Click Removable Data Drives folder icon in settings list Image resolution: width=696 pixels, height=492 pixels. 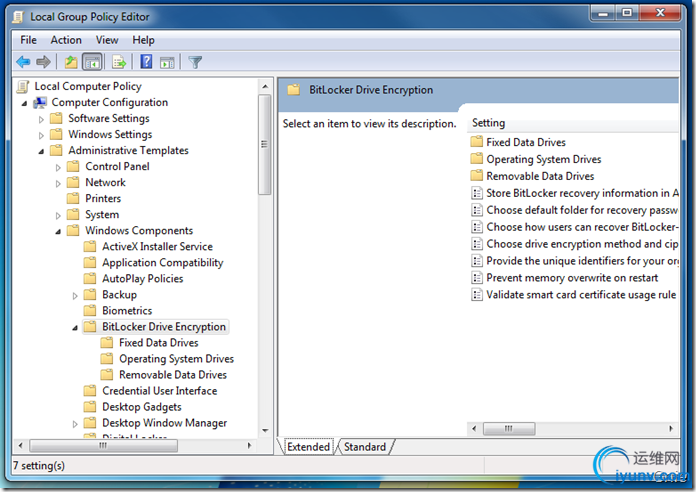(x=477, y=176)
